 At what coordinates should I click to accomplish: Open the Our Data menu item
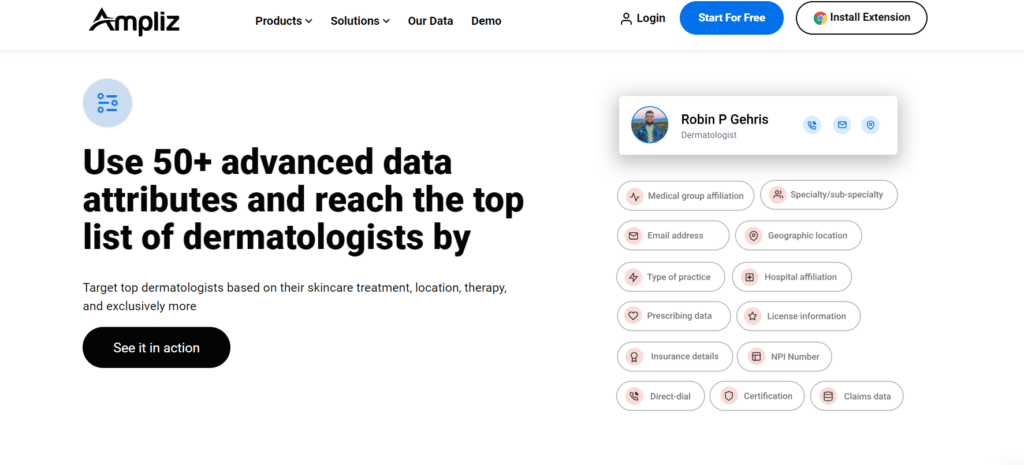(x=430, y=21)
